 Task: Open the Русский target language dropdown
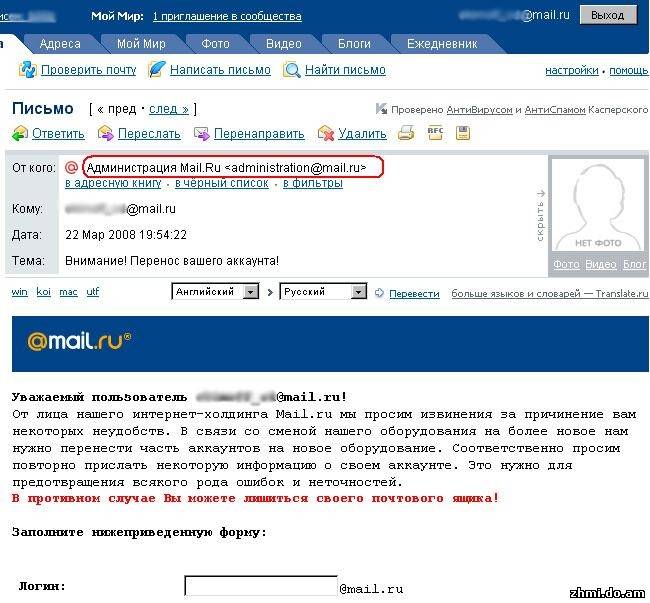pyautogui.click(x=323, y=291)
